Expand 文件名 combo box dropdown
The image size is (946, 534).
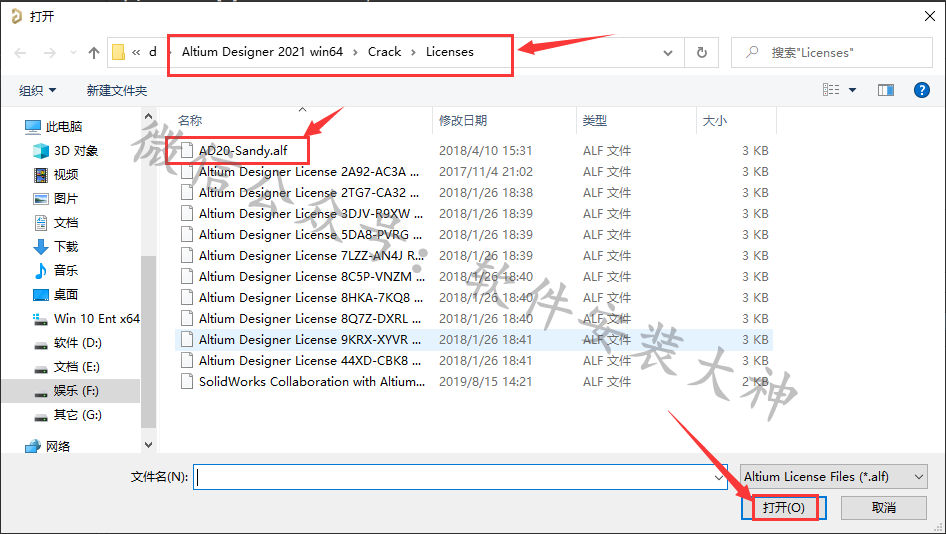point(719,477)
